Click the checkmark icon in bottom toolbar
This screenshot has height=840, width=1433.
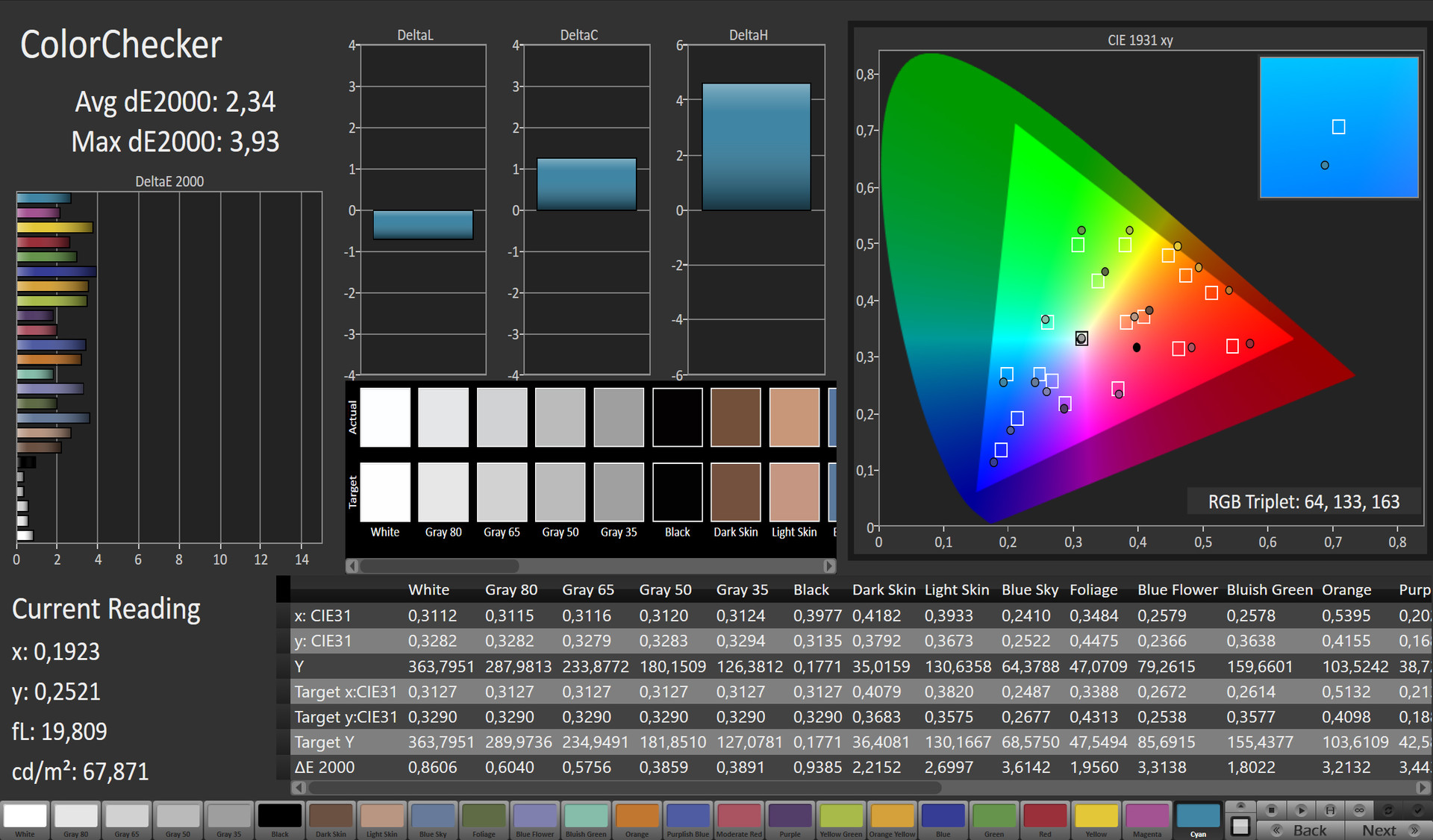(x=1417, y=809)
